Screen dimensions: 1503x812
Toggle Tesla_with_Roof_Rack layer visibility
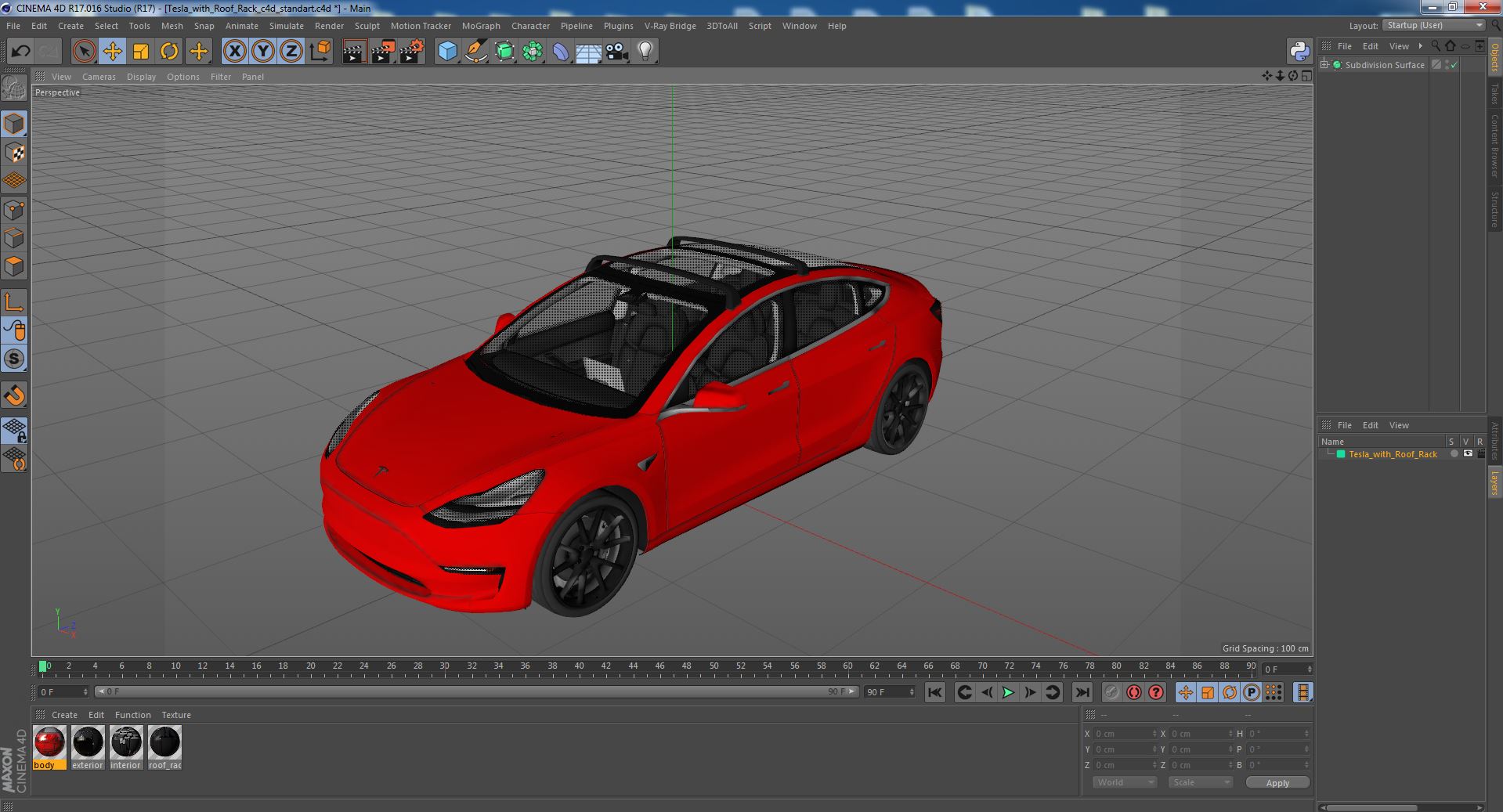pos(1468,454)
